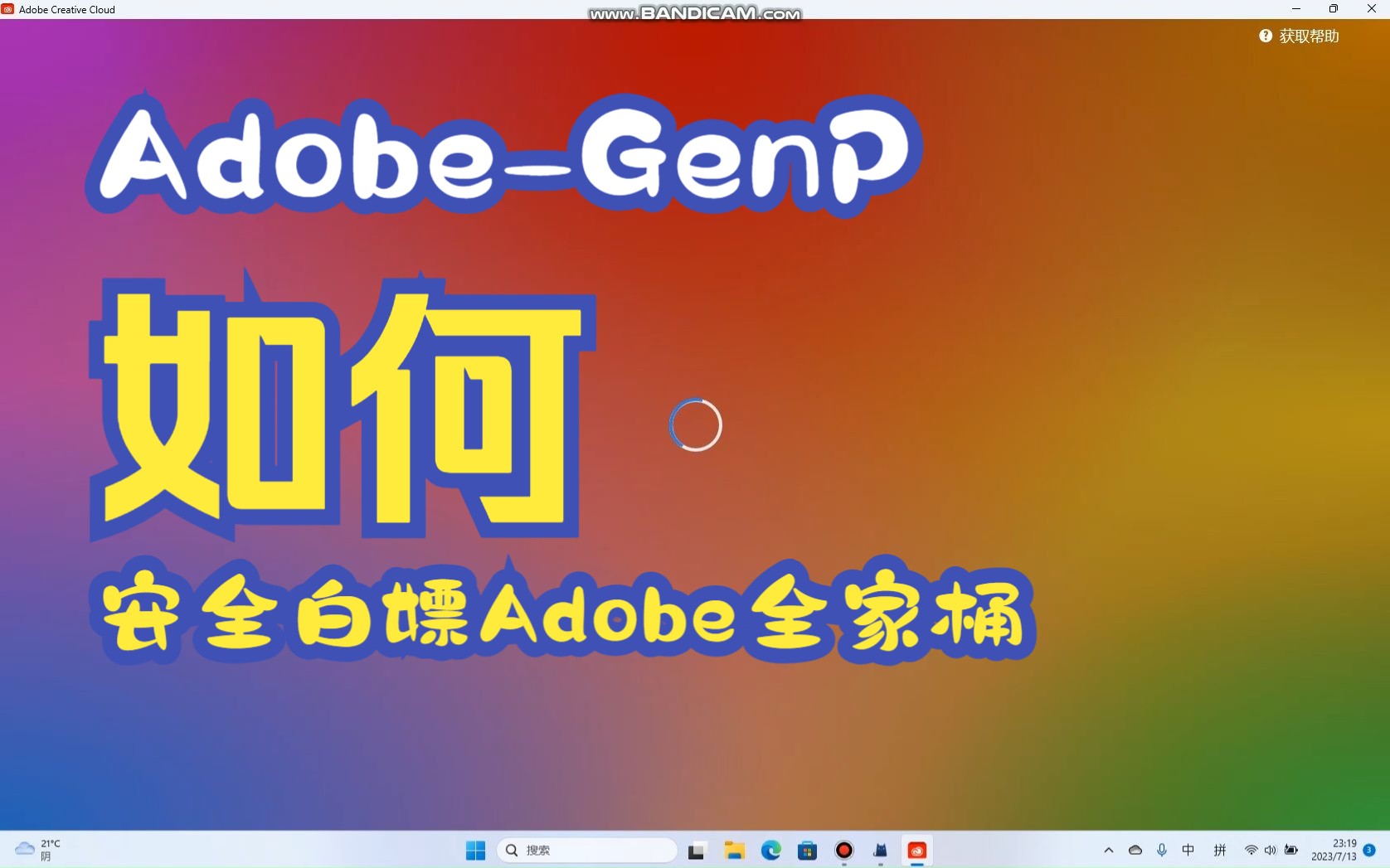Click the Adobe Creative Cloud taskbar icon

(917, 851)
